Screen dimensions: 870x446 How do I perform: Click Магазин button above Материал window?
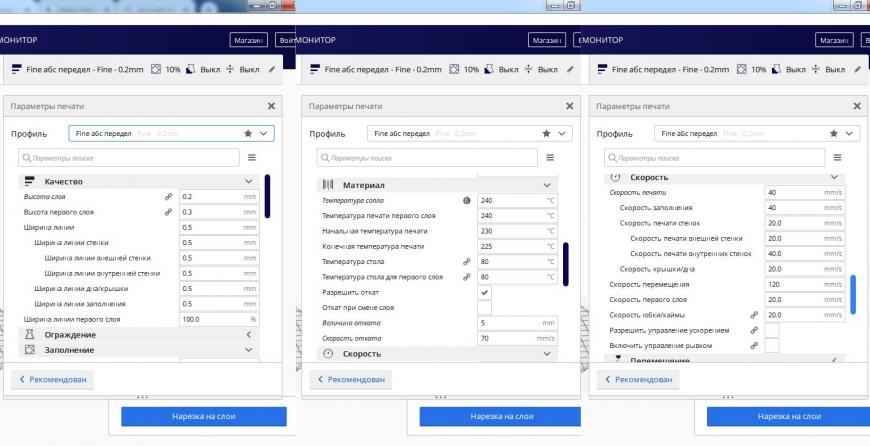547,40
